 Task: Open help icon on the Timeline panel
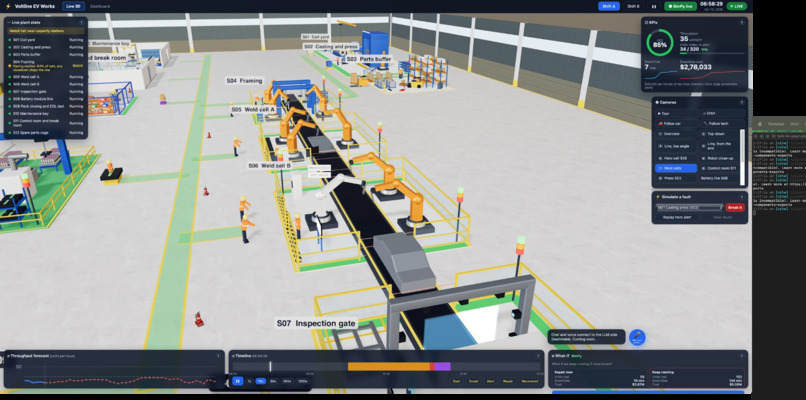[537, 355]
